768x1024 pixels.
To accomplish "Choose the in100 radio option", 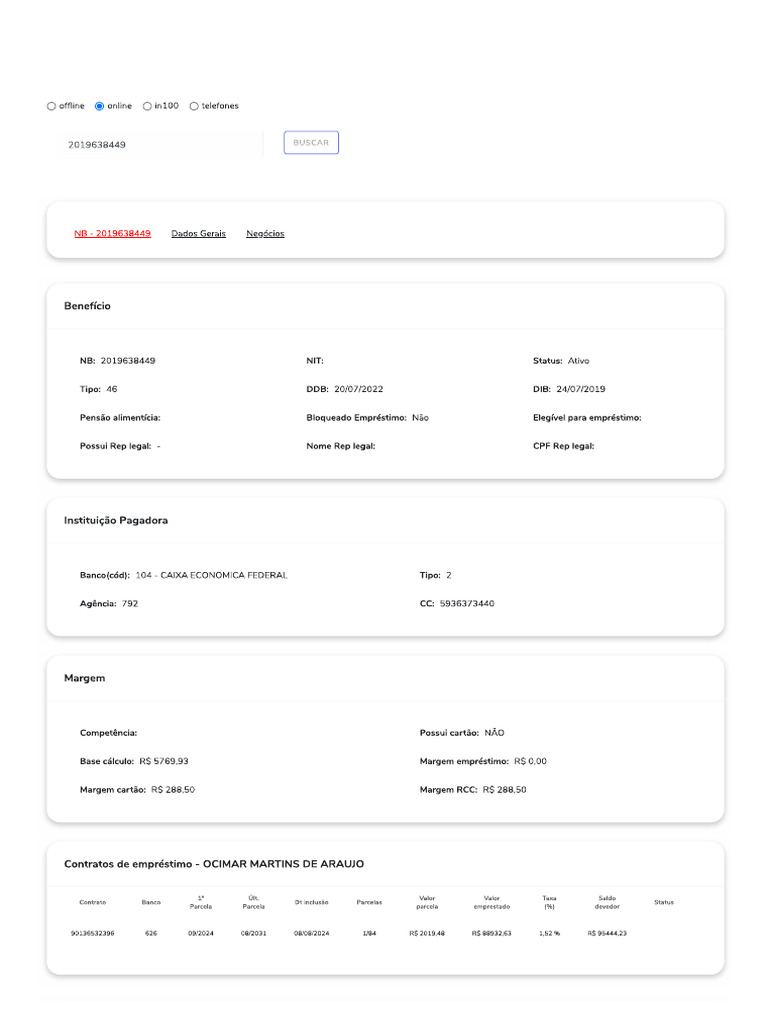I will tap(148, 106).
